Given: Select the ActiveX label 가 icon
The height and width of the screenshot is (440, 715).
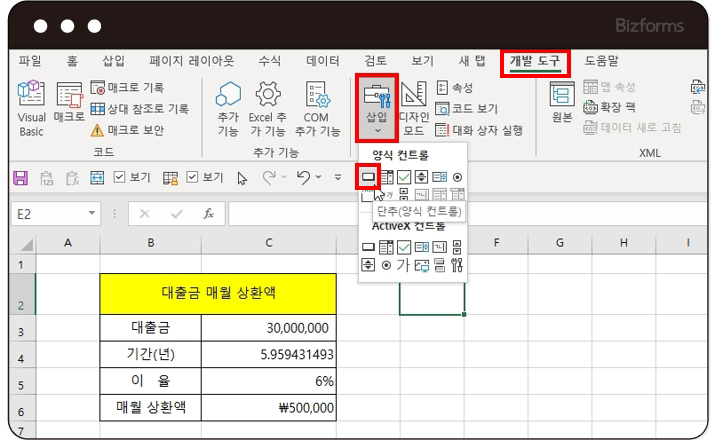Looking at the screenshot, I should (x=404, y=265).
